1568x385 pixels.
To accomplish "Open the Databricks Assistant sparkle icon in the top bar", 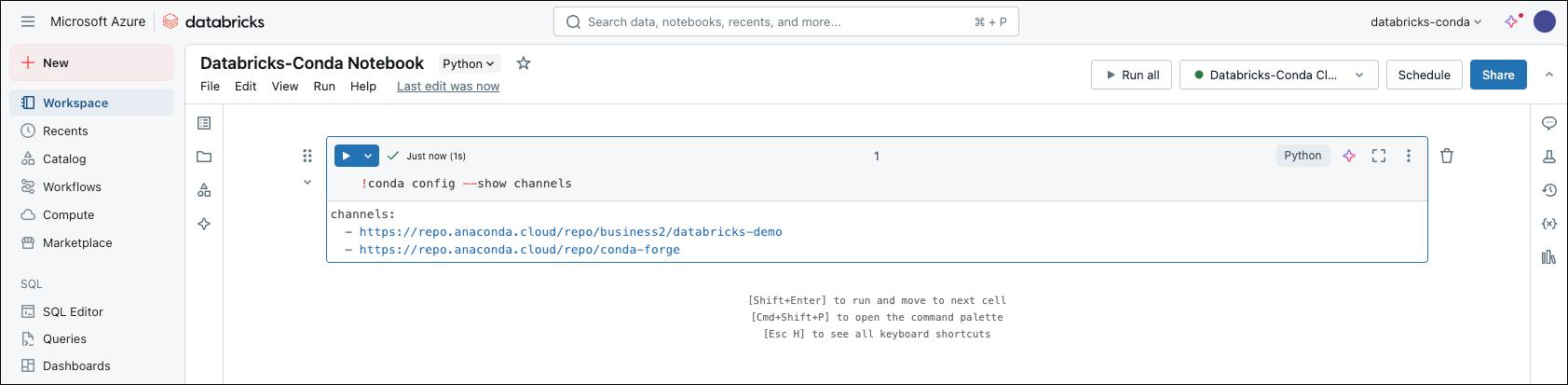I will (x=1512, y=21).
